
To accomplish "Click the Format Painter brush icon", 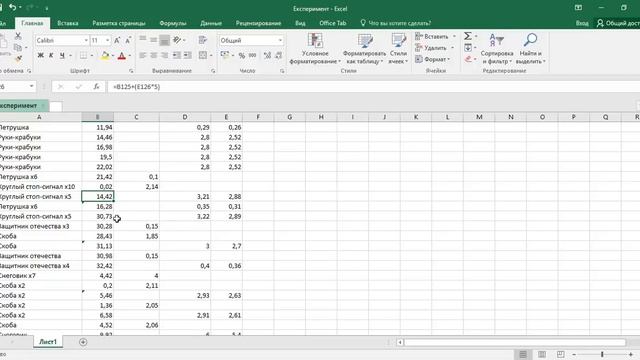I will click(x=18, y=59).
